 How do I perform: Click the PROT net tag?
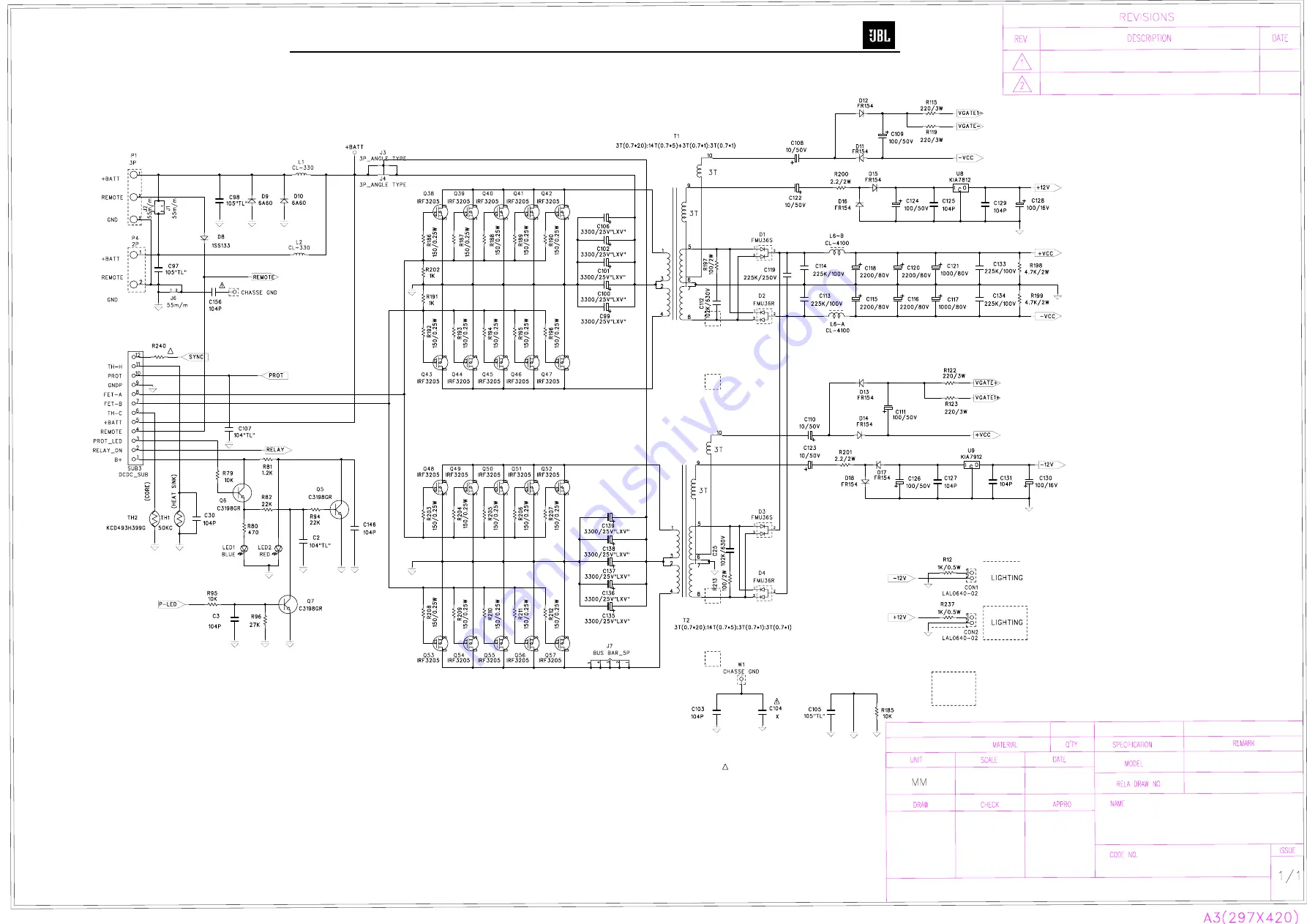(x=274, y=375)
